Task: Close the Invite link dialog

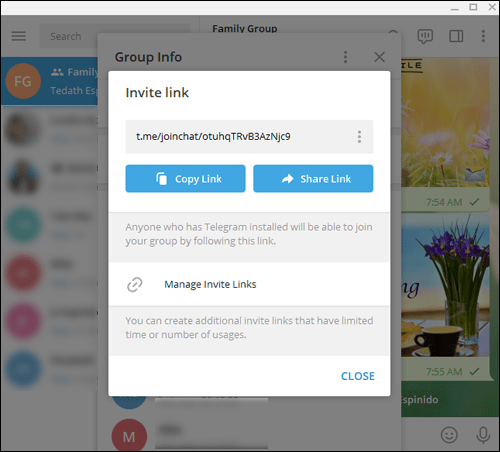Action: click(358, 376)
